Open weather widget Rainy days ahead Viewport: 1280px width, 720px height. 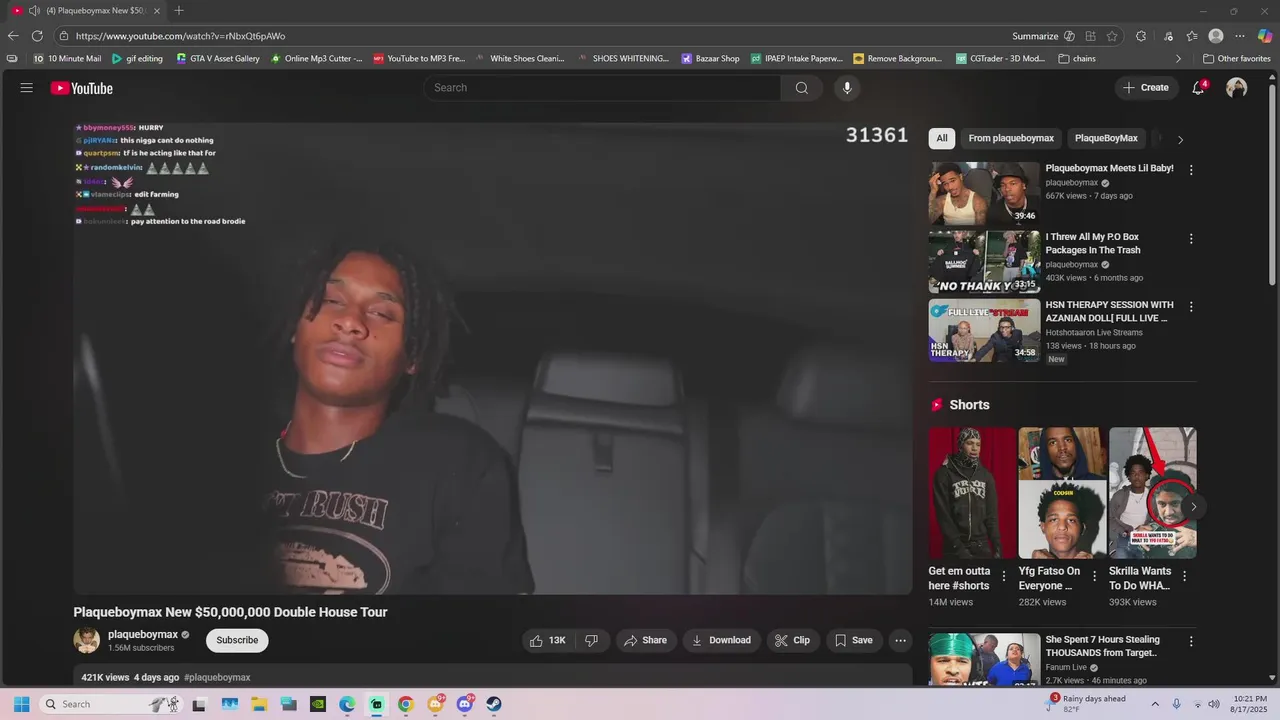pos(1086,704)
